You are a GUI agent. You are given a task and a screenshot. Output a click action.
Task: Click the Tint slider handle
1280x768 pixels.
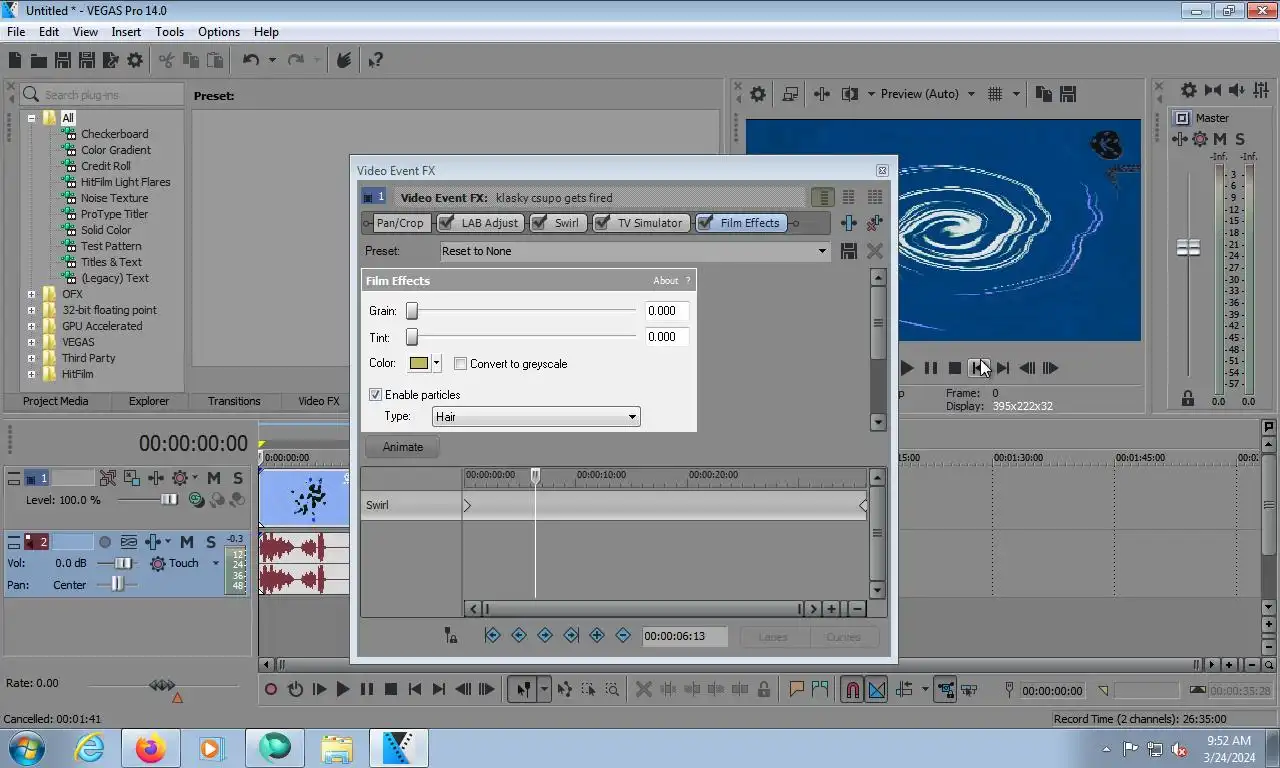pyautogui.click(x=411, y=338)
